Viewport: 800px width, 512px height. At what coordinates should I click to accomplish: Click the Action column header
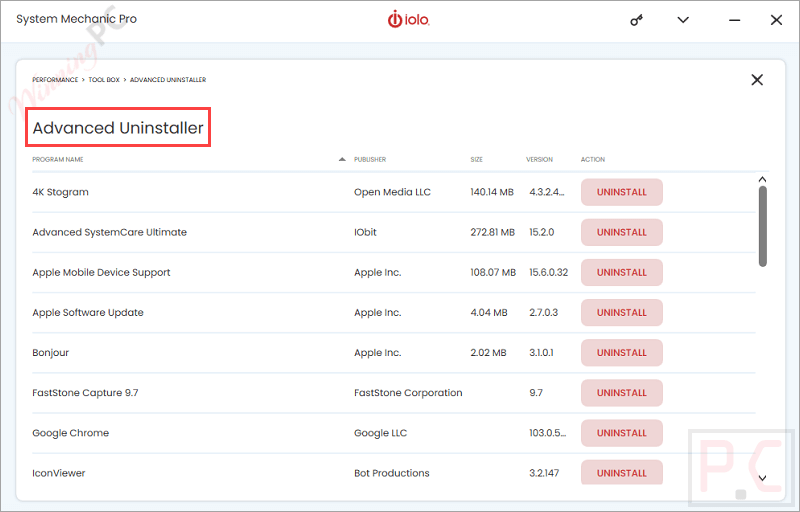pos(593,159)
